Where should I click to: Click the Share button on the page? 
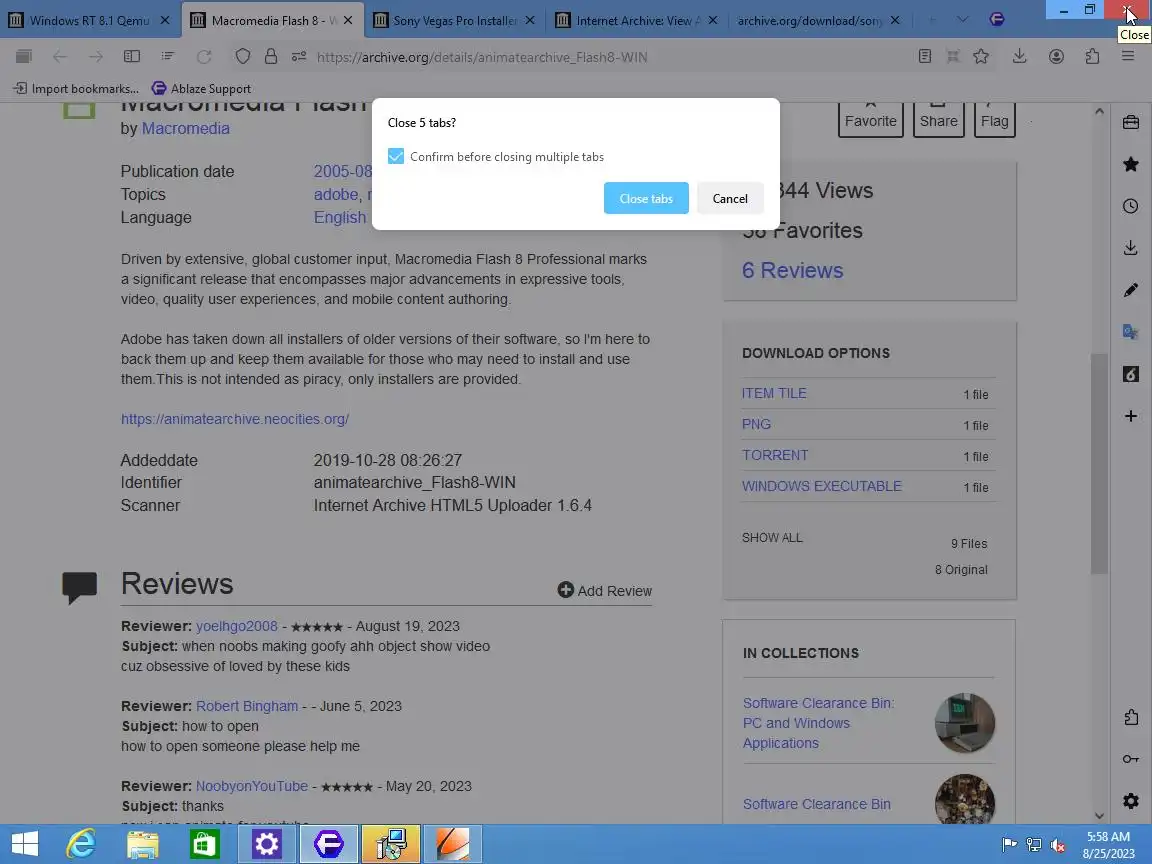click(x=938, y=119)
